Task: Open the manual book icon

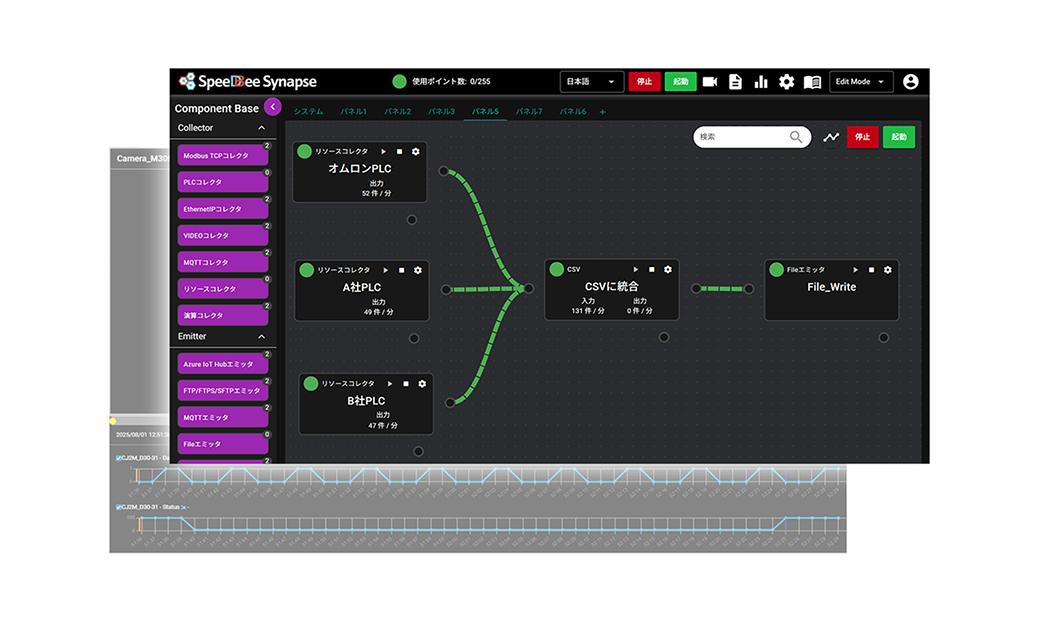Action: (813, 82)
